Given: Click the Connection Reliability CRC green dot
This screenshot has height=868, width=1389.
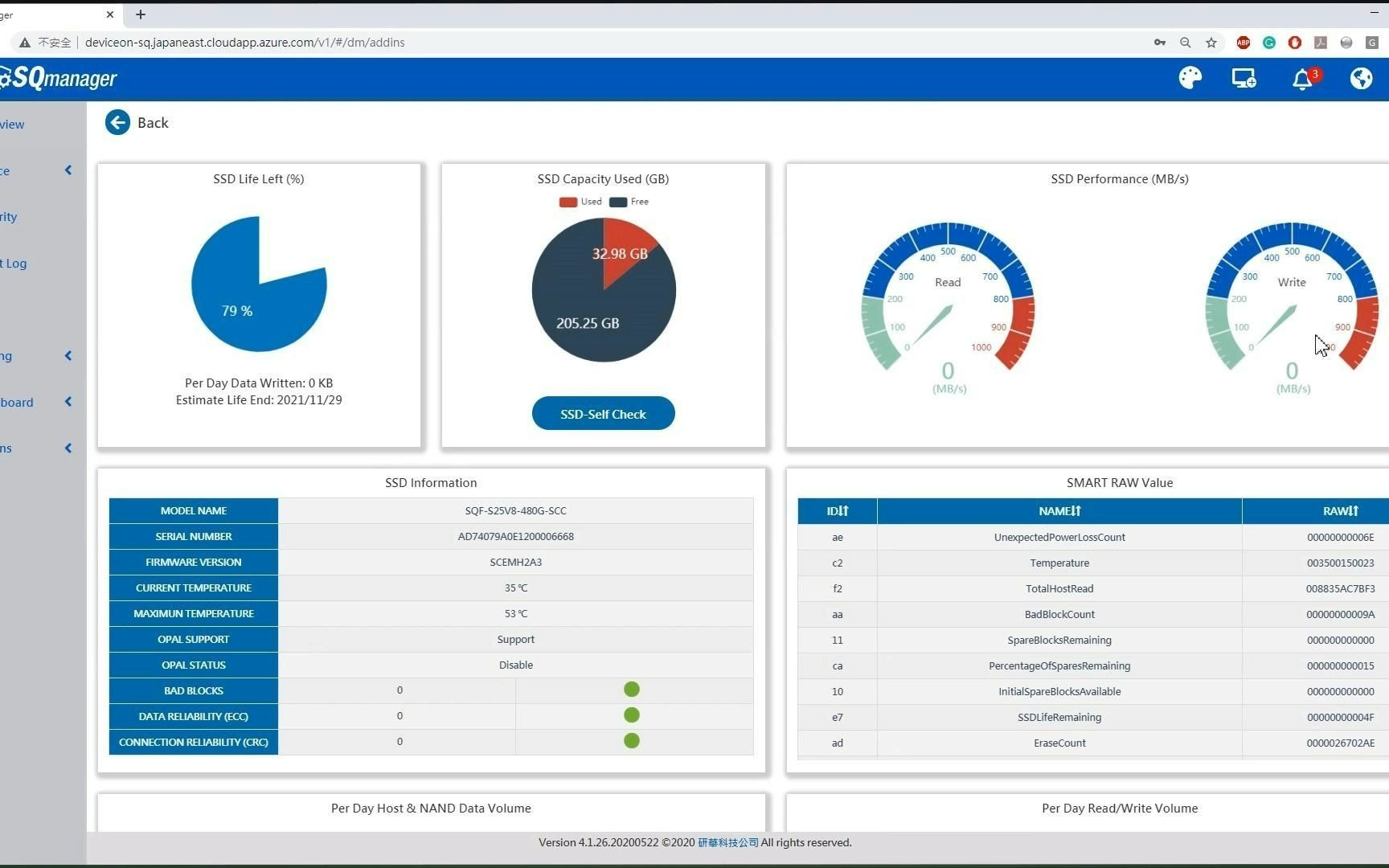Looking at the screenshot, I should tap(632, 741).
